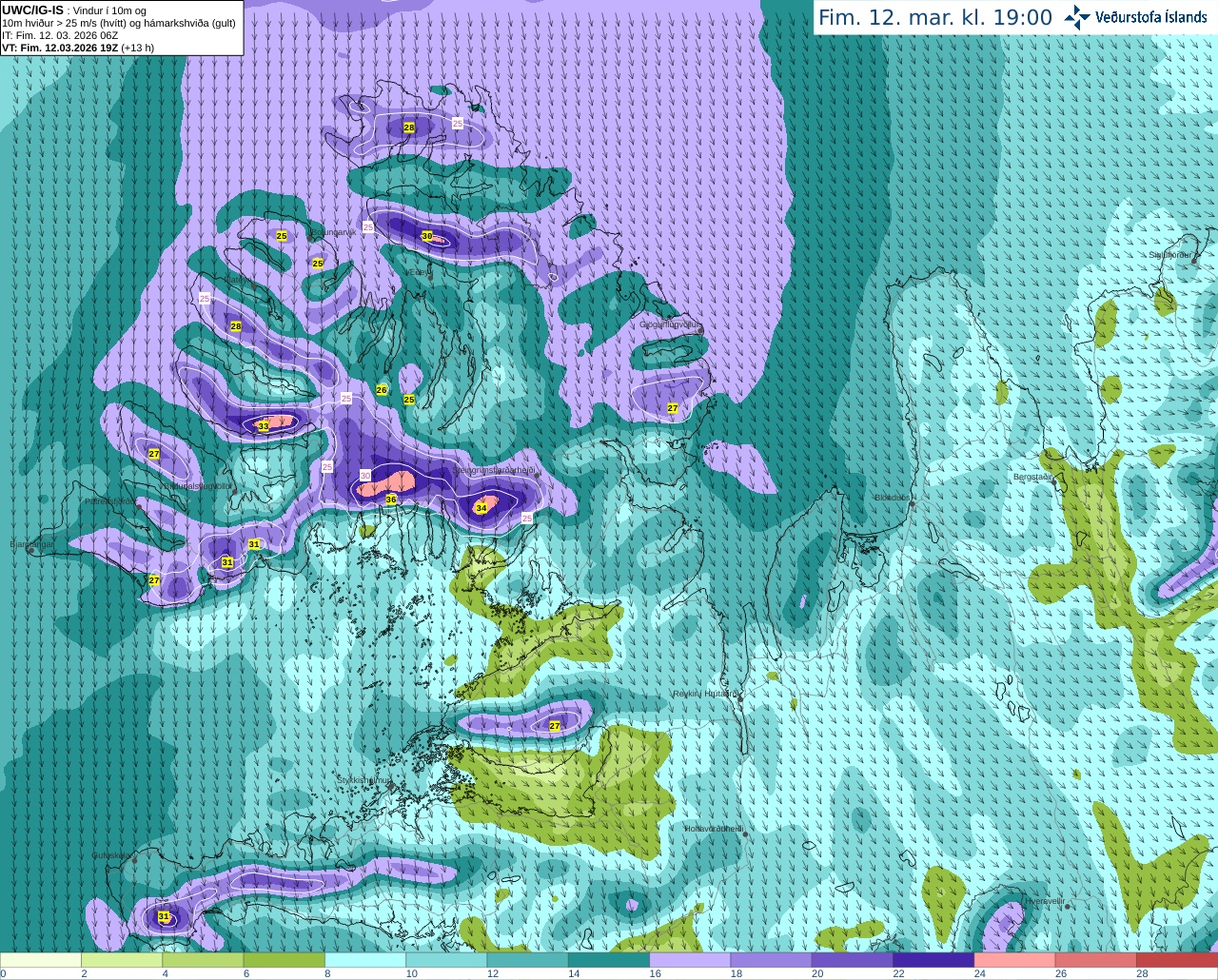Select the 16–18 m/s light lavender legend swatch
1218x980 pixels.
(x=690, y=960)
